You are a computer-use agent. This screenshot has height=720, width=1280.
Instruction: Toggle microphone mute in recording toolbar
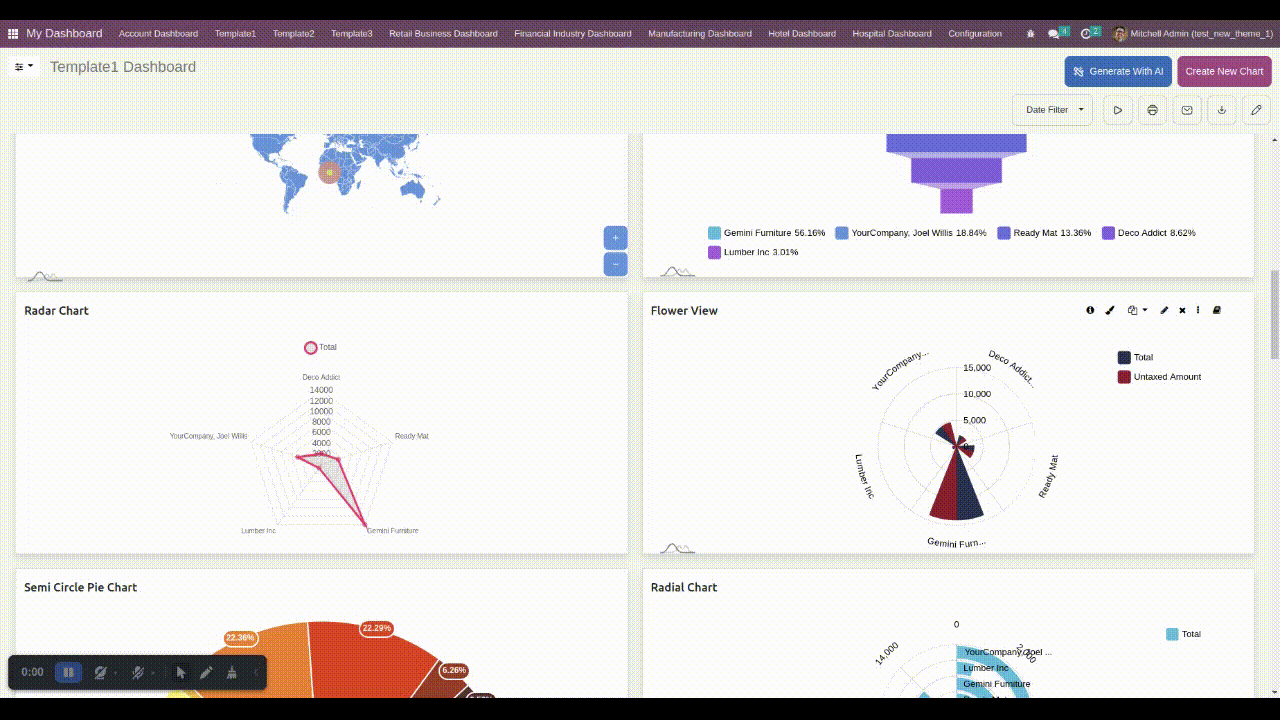[138, 672]
